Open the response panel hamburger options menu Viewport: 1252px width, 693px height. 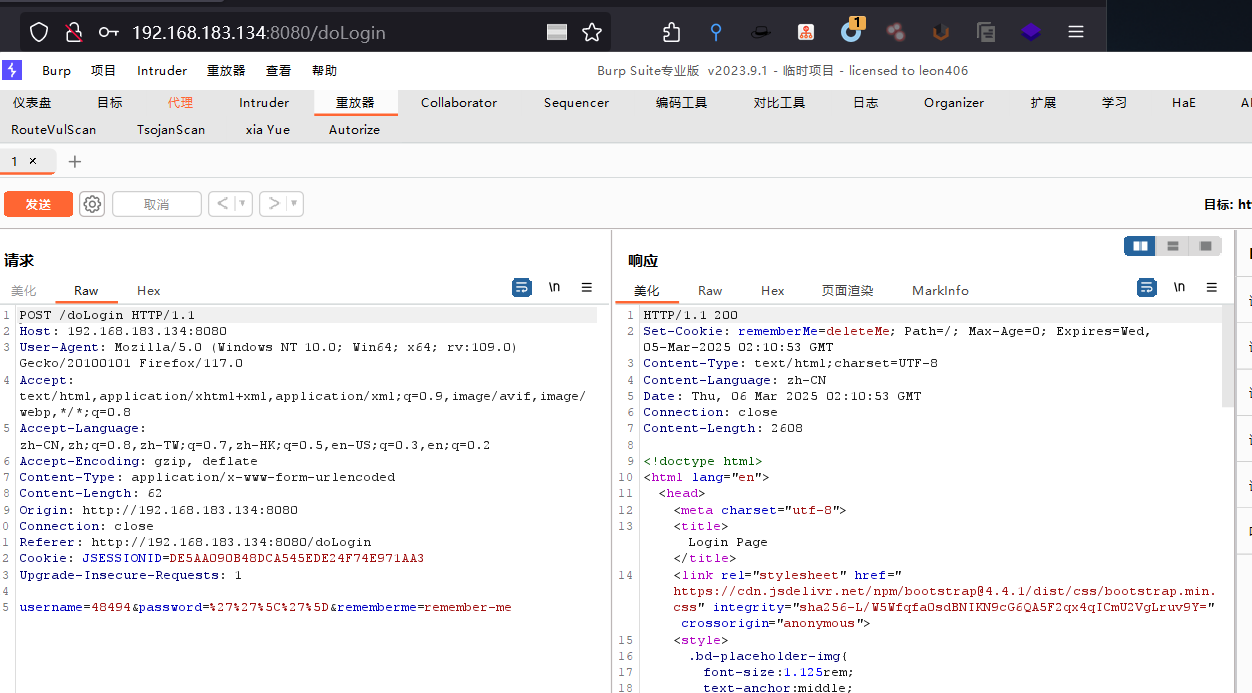[1212, 287]
